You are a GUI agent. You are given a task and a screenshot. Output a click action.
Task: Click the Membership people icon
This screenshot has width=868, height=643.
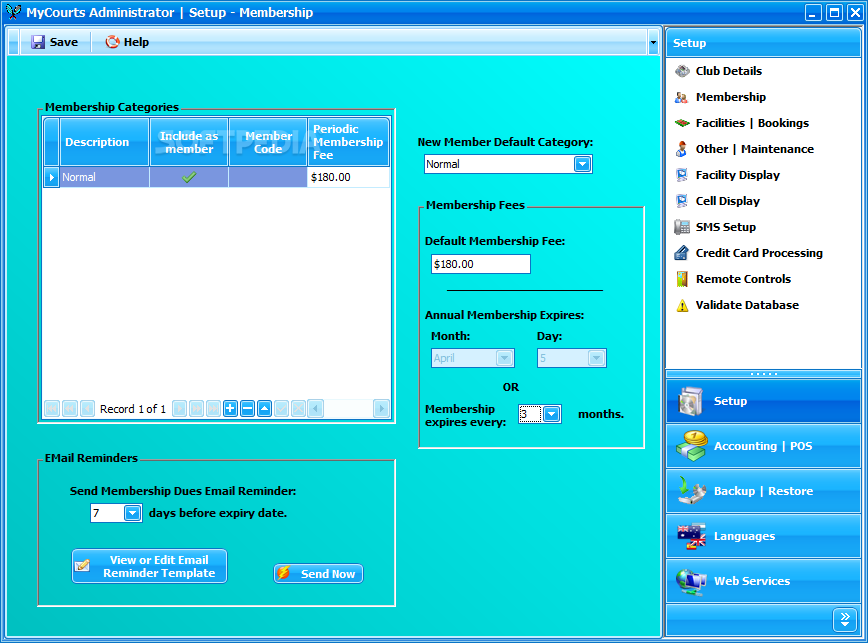(x=681, y=97)
